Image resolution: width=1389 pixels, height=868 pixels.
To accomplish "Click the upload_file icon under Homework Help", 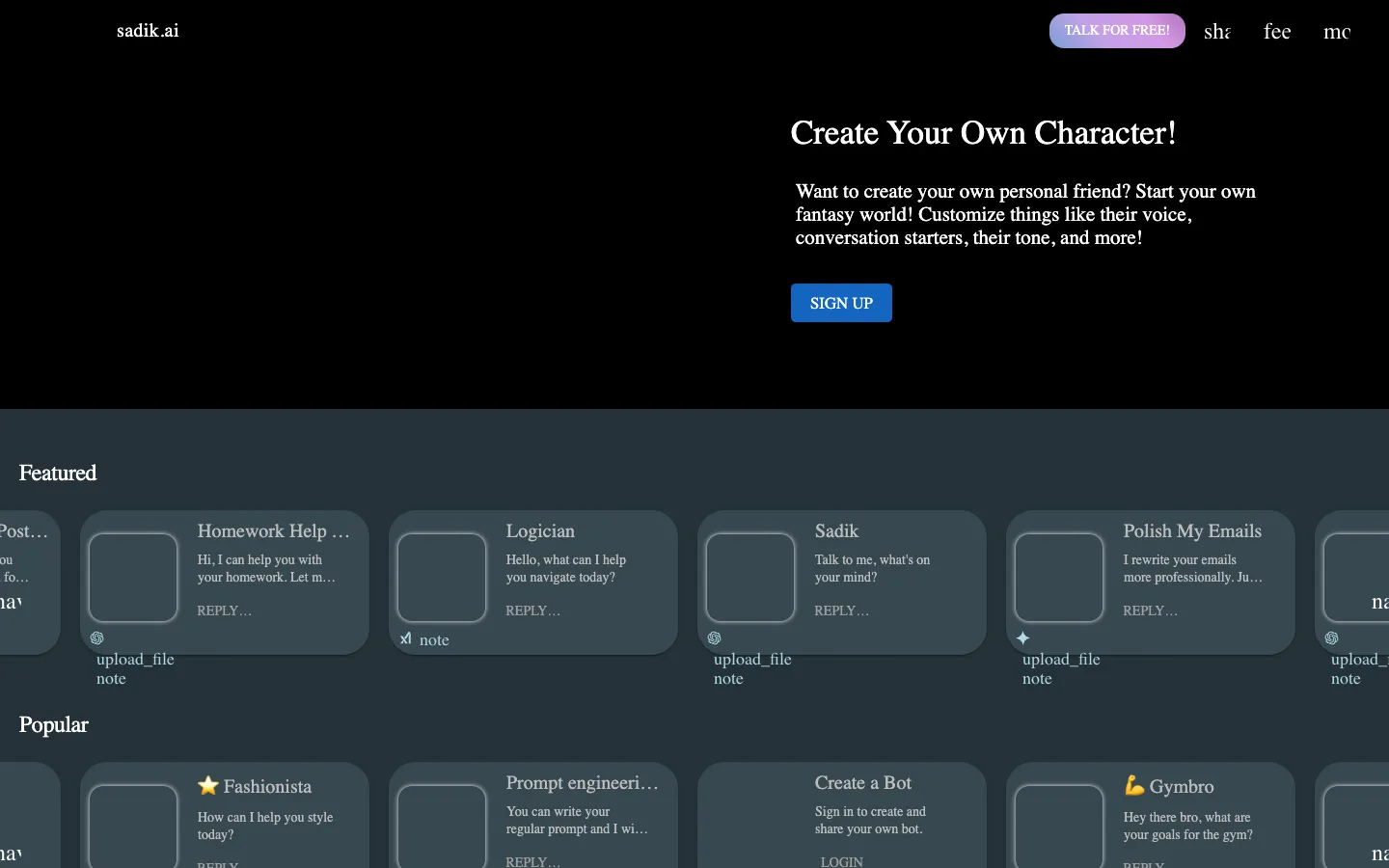I will tap(135, 660).
